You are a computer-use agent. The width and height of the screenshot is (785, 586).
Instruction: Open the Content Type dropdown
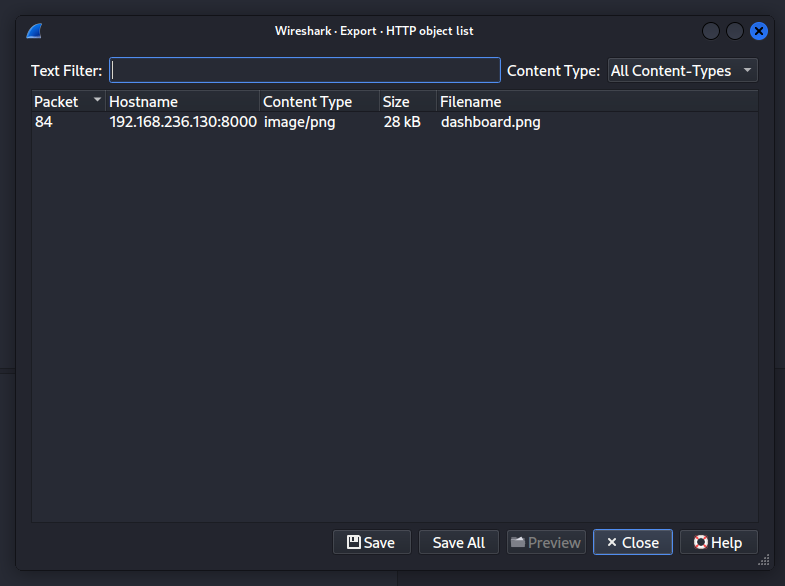(682, 70)
